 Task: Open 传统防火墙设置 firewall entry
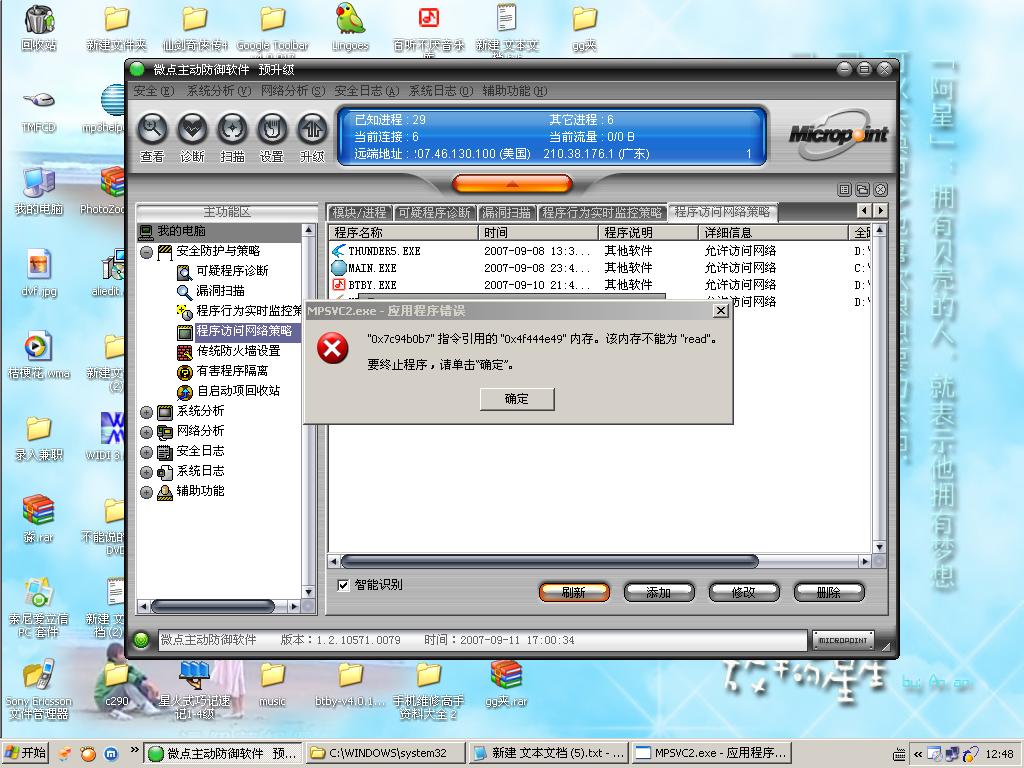click(238, 351)
